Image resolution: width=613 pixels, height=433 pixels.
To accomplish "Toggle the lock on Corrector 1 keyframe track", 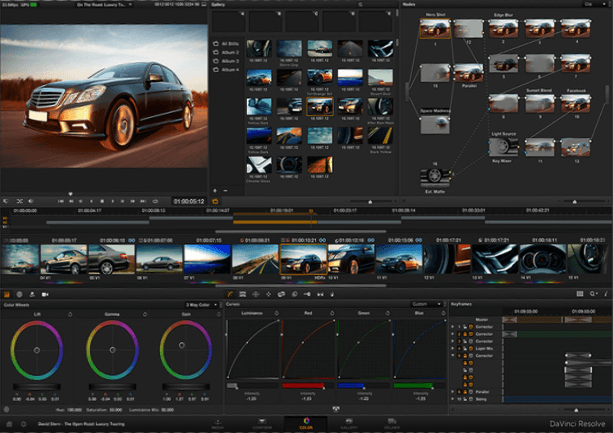I will click(x=465, y=327).
